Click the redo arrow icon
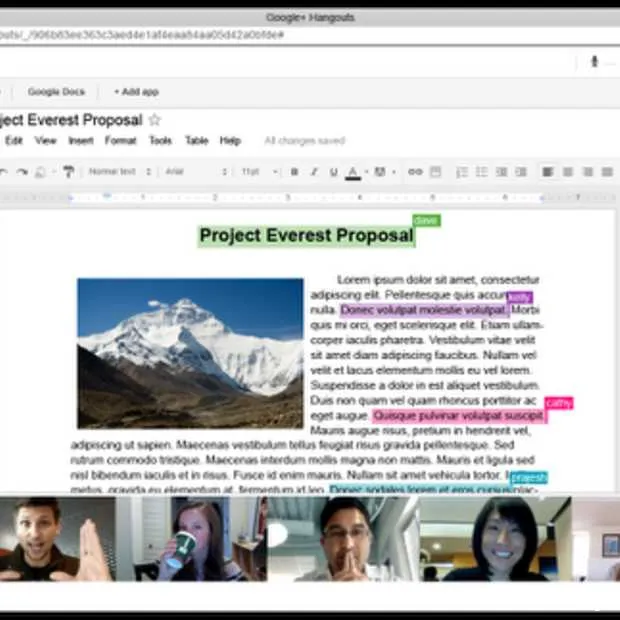Viewport: 620px width, 620px height. [22, 172]
